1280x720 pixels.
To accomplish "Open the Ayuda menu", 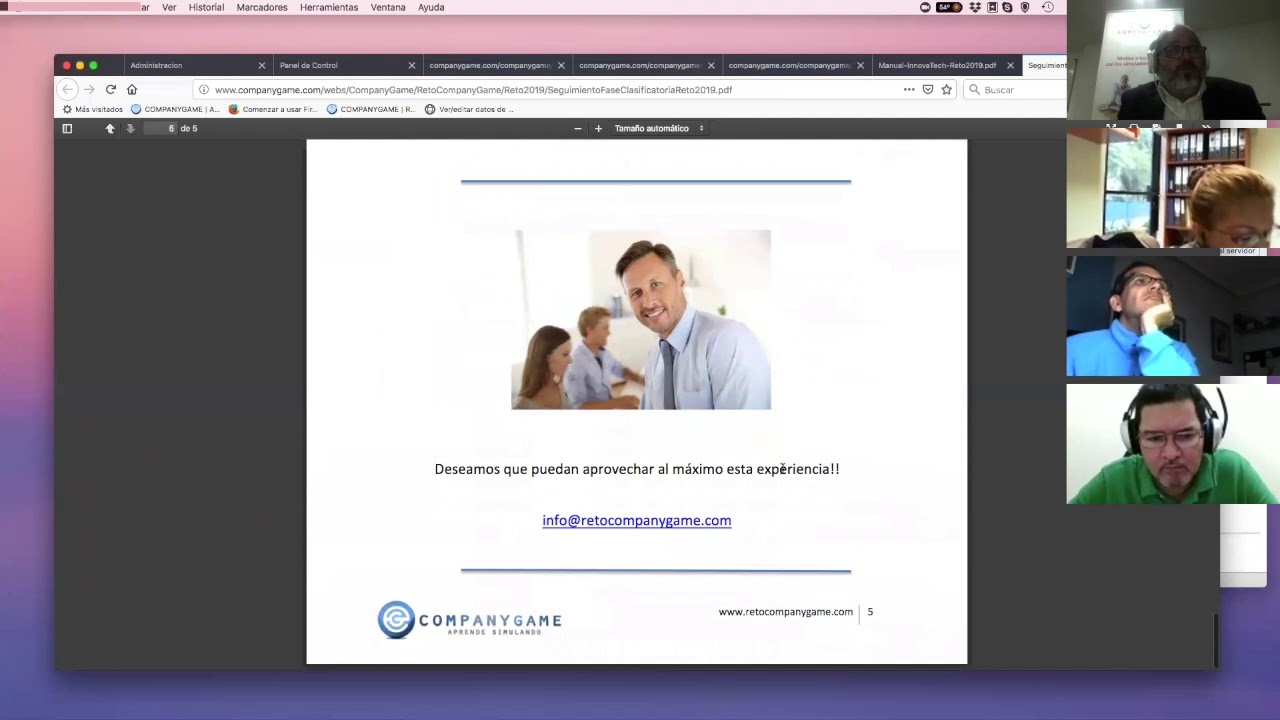I will point(431,7).
